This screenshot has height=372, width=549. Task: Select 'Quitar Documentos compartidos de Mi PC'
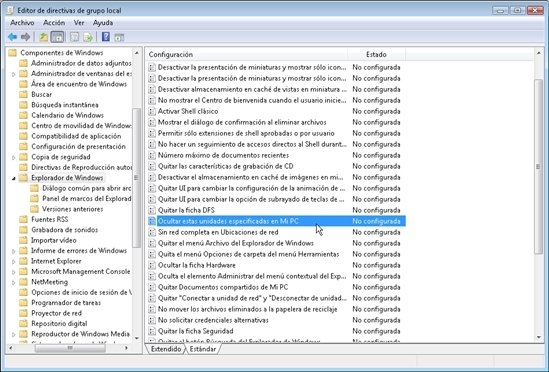[x=223, y=287]
